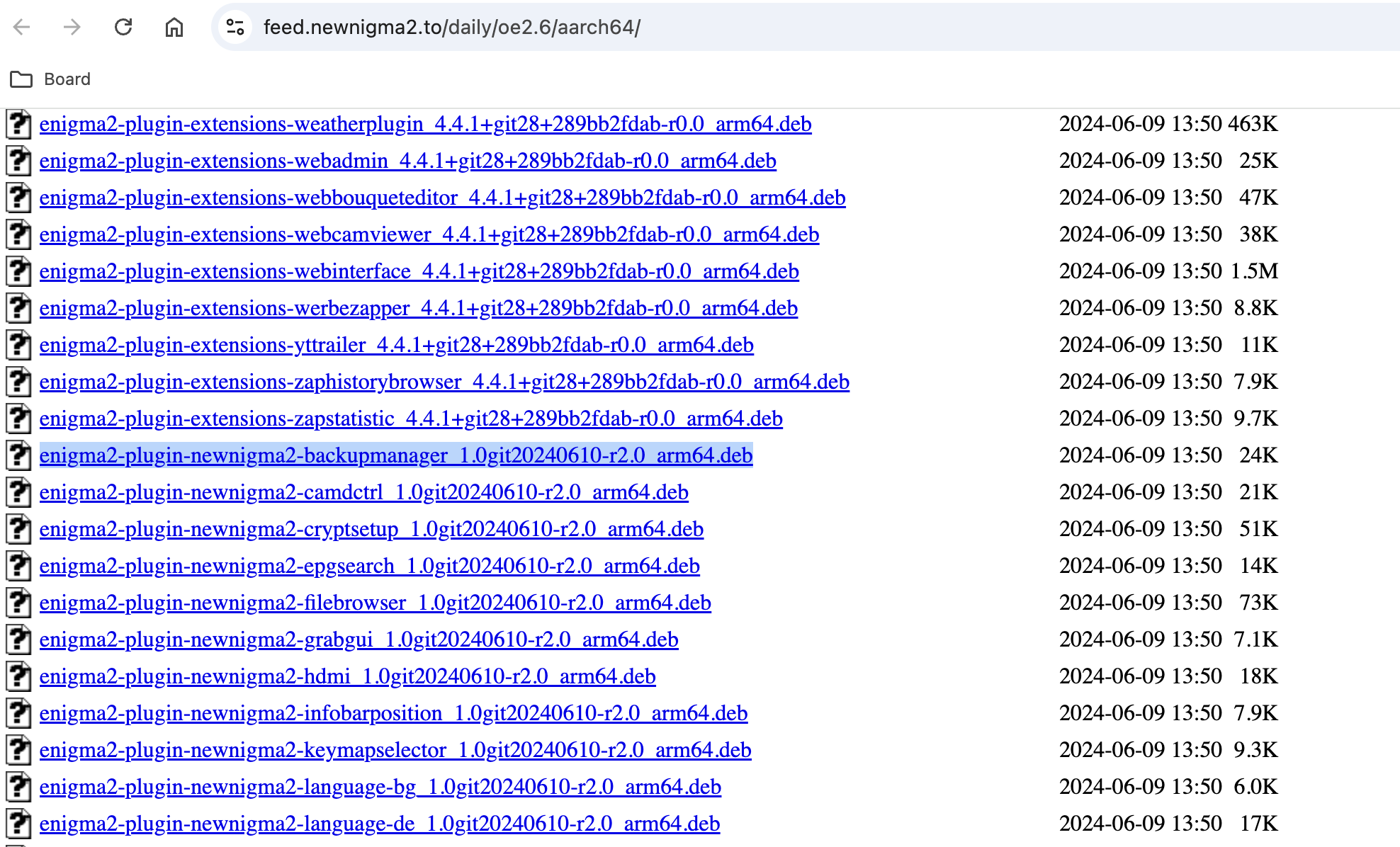Download newnigma2 camdctrl package

click(363, 493)
